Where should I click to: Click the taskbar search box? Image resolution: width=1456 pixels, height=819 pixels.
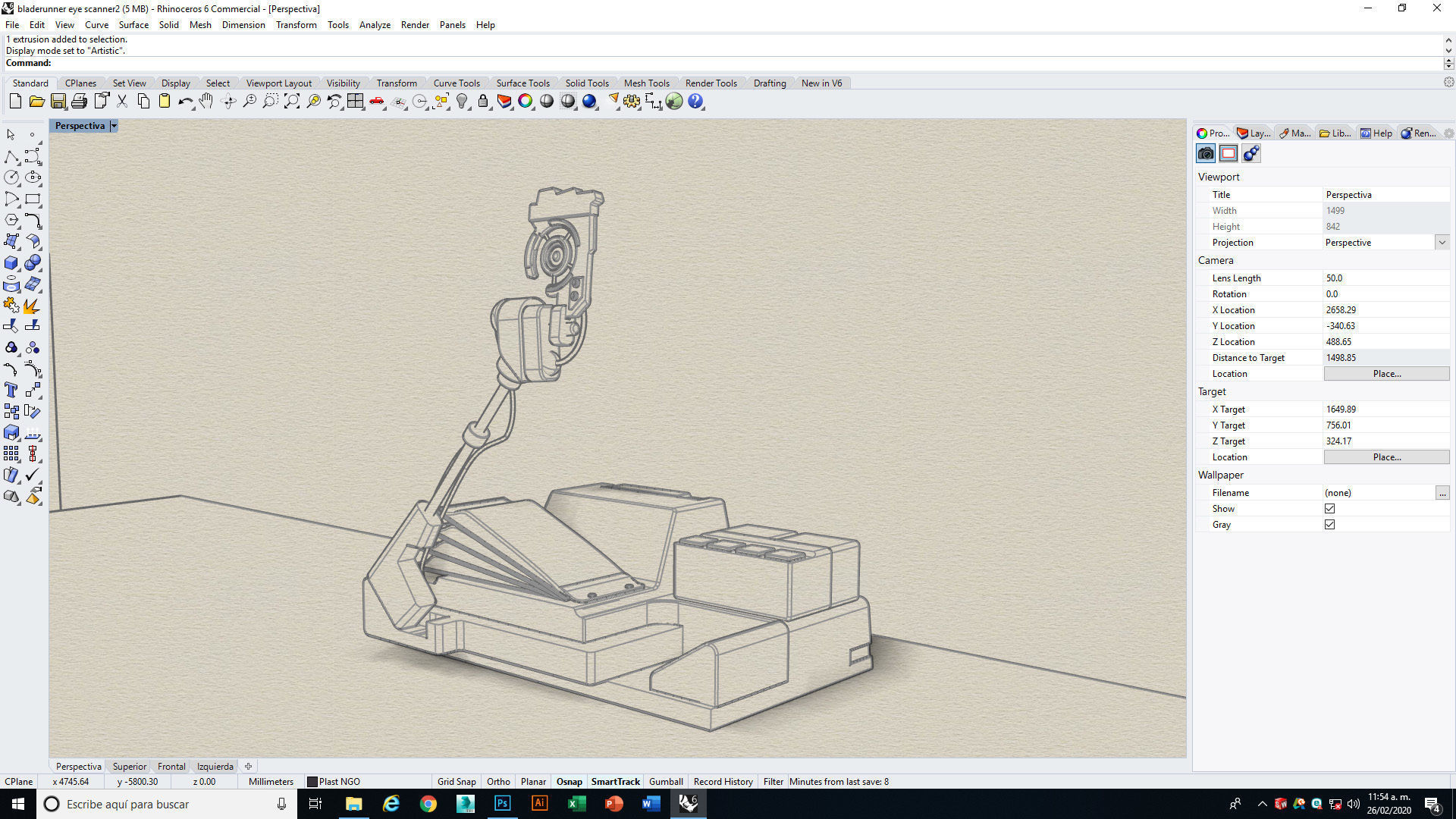[167, 804]
